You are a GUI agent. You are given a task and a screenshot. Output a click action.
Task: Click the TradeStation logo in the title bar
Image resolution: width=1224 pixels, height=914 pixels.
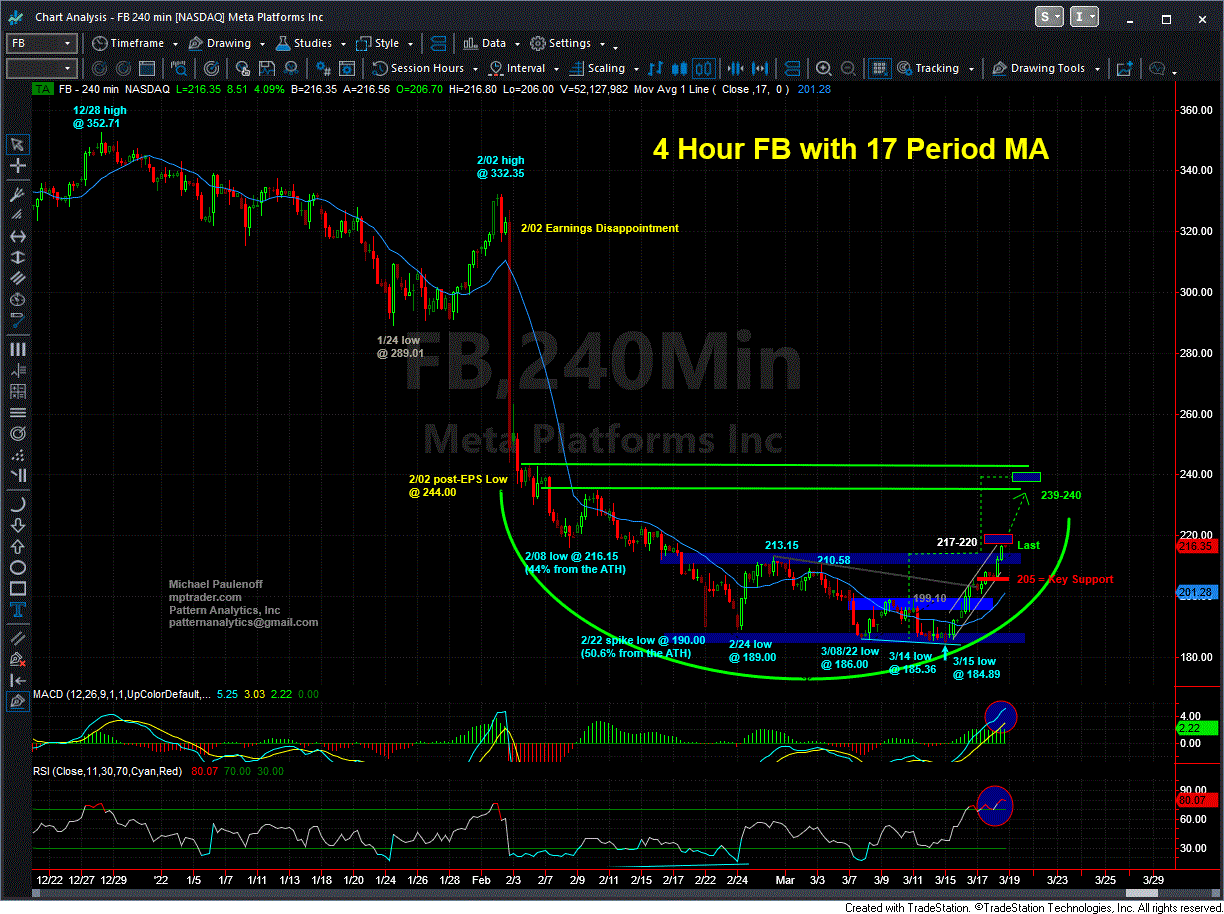(x=15, y=17)
